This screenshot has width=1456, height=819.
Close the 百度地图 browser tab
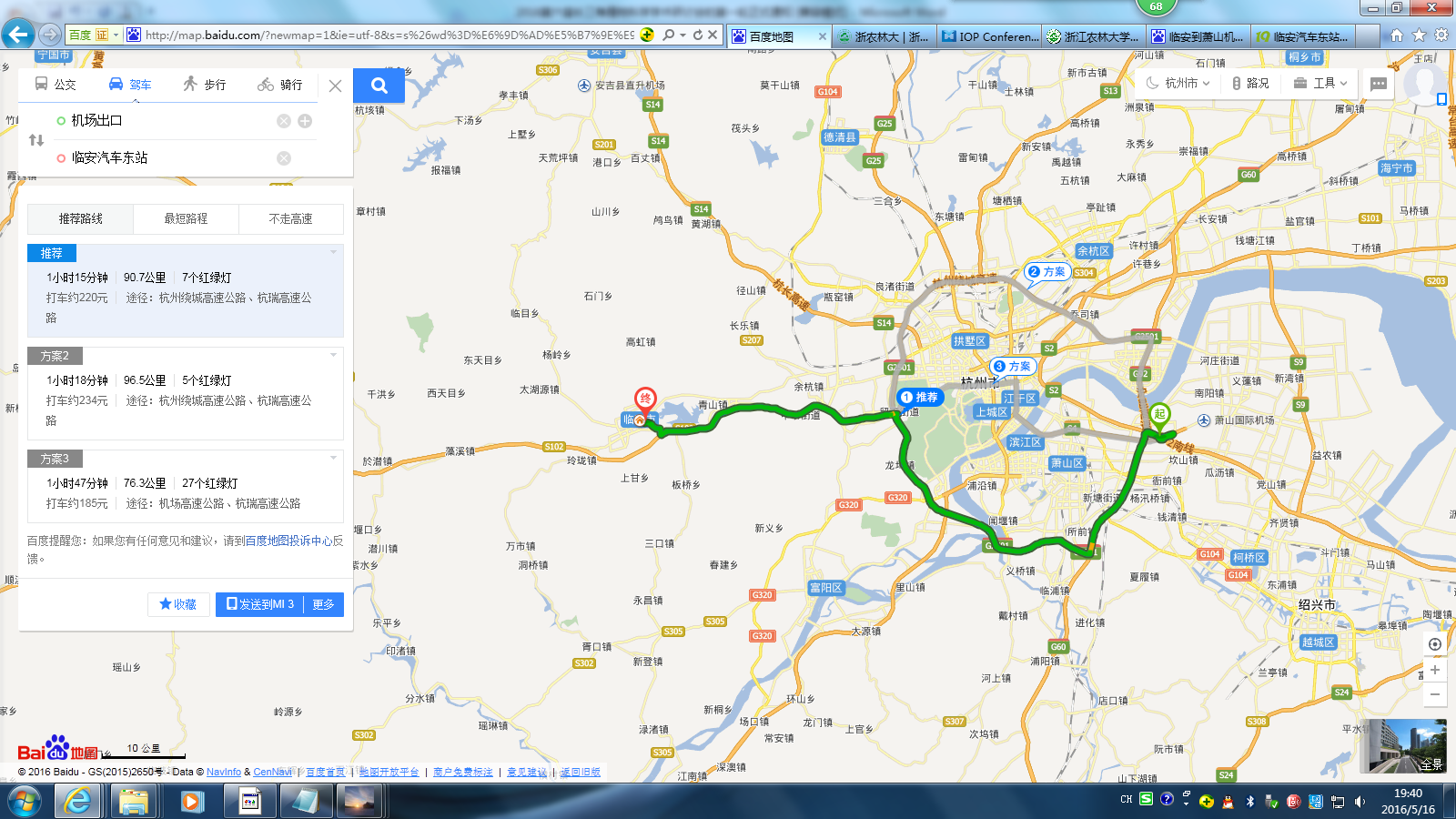click(x=823, y=36)
